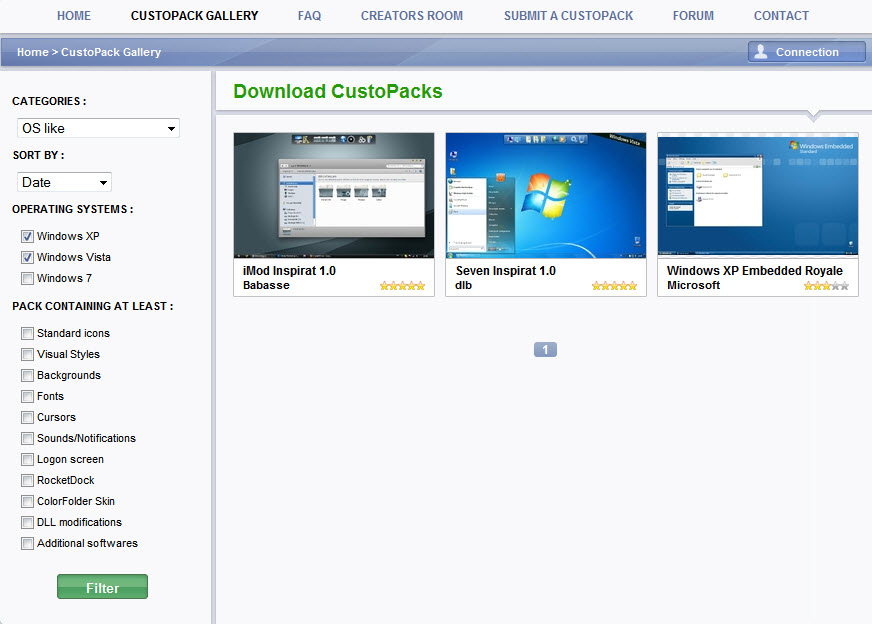Open the Seven Inspirat 1.0 title link
This screenshot has height=624, width=872.
[505, 271]
